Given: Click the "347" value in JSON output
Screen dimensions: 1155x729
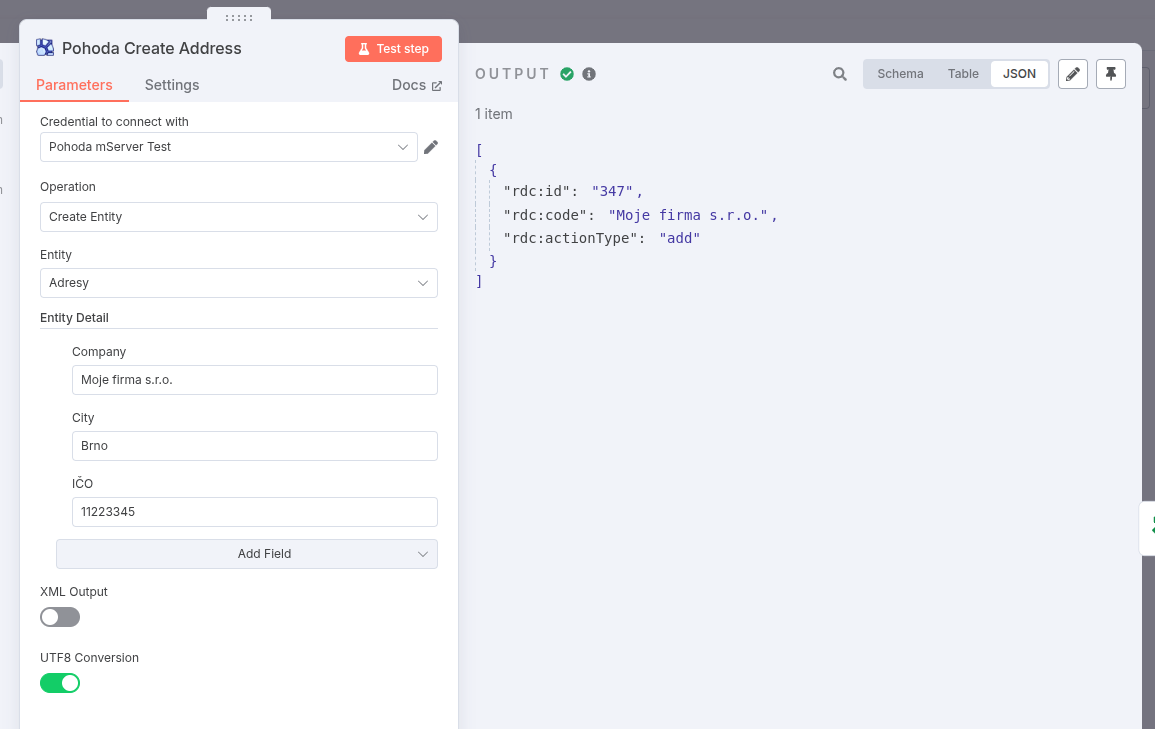Looking at the screenshot, I should [612, 191].
